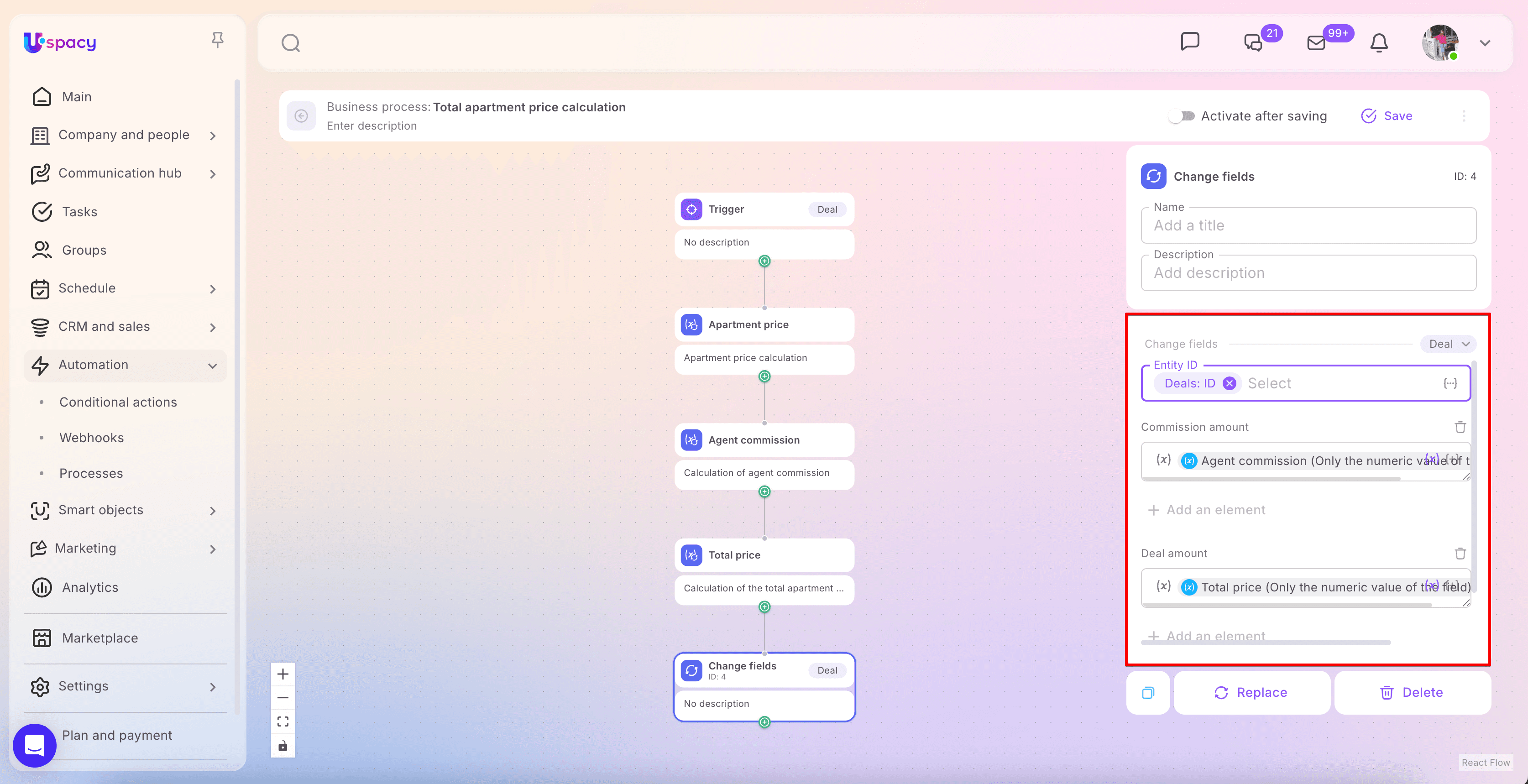The width and height of the screenshot is (1528, 784).
Task: Remove the Deals: ID chip
Action: click(x=1230, y=384)
